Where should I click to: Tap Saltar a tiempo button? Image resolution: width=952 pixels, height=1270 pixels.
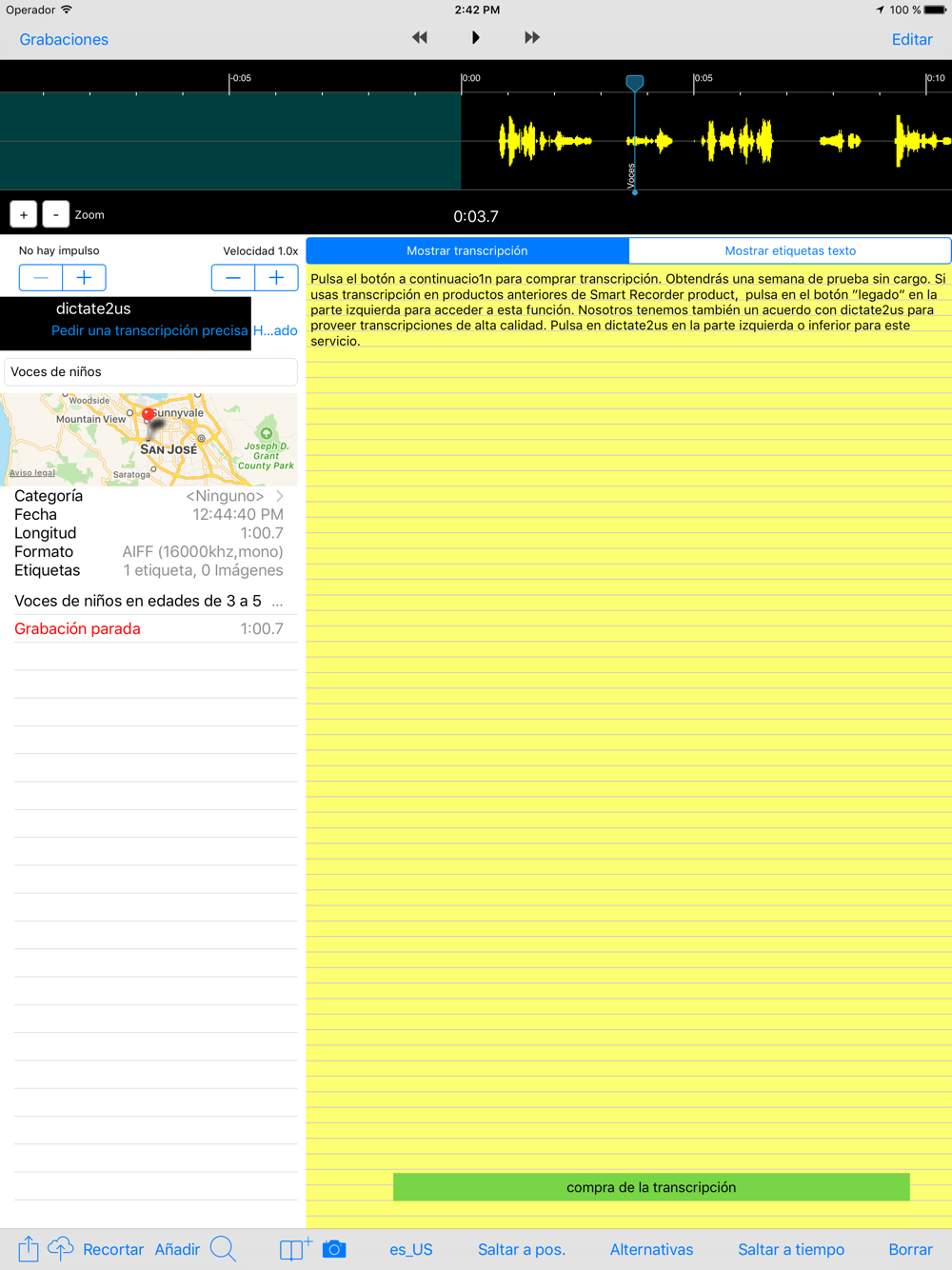(x=791, y=1249)
